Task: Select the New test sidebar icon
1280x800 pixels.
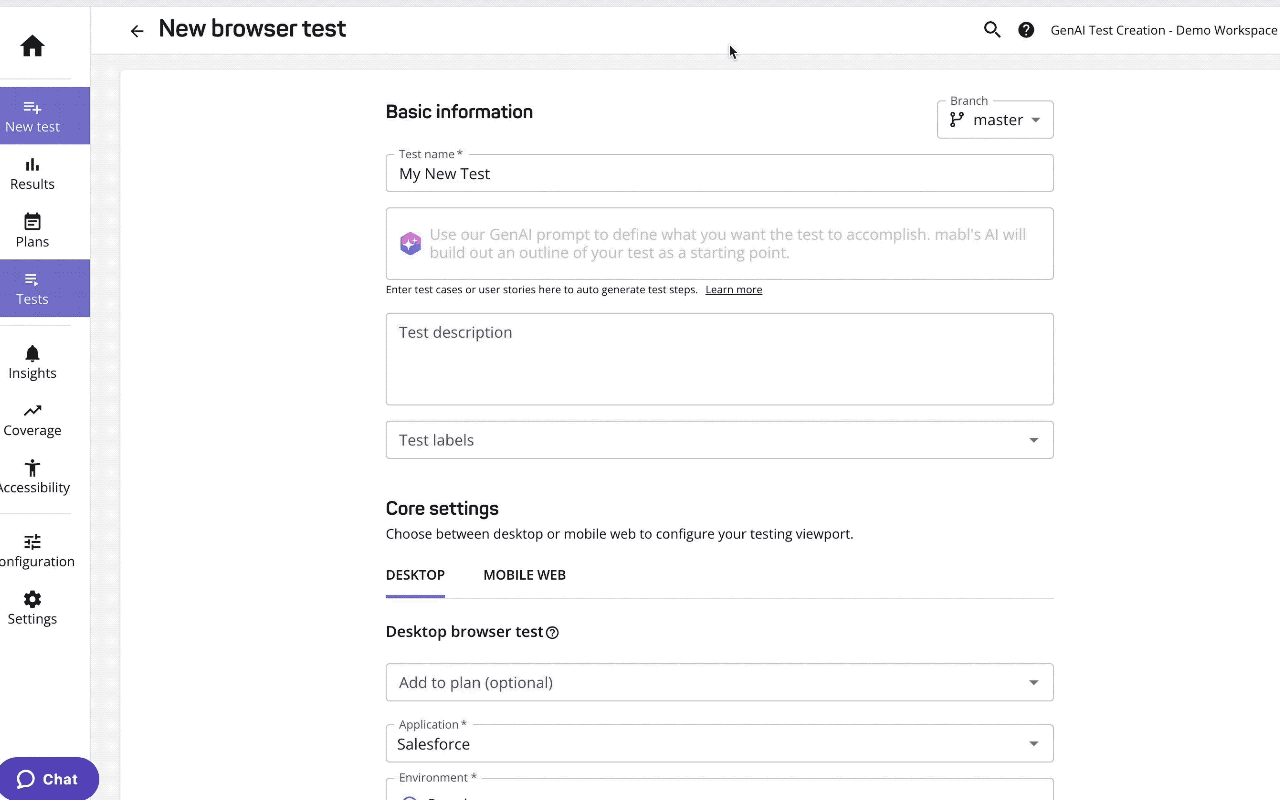Action: (32, 107)
